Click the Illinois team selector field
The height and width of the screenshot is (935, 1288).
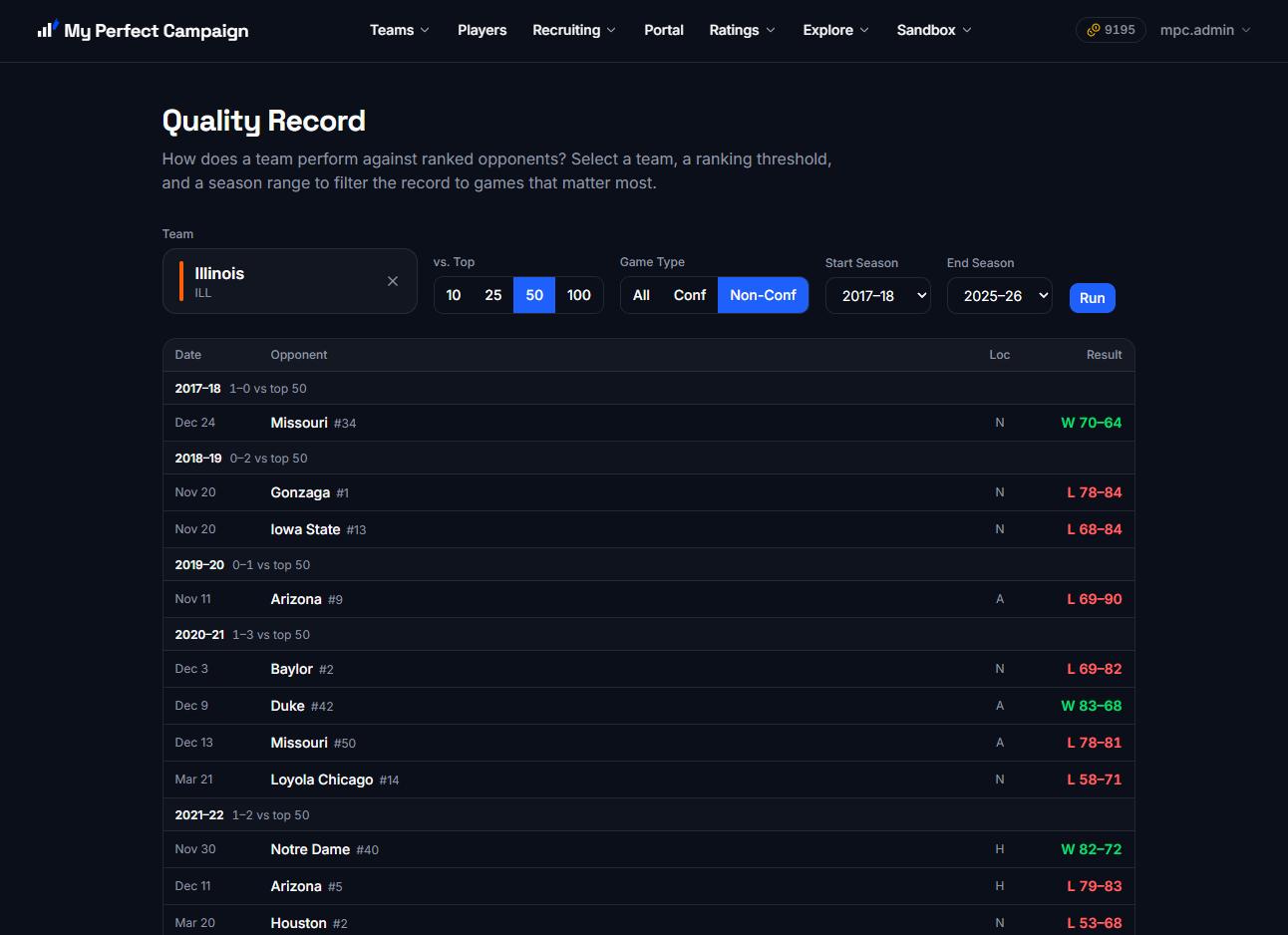coord(290,281)
